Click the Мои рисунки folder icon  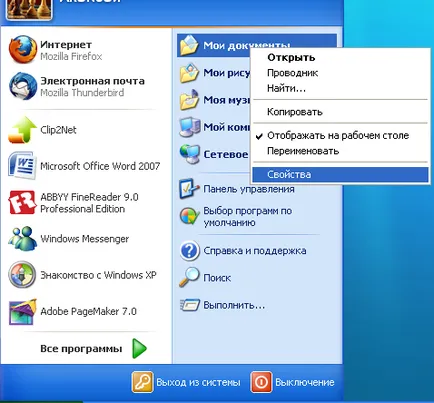tap(190, 72)
